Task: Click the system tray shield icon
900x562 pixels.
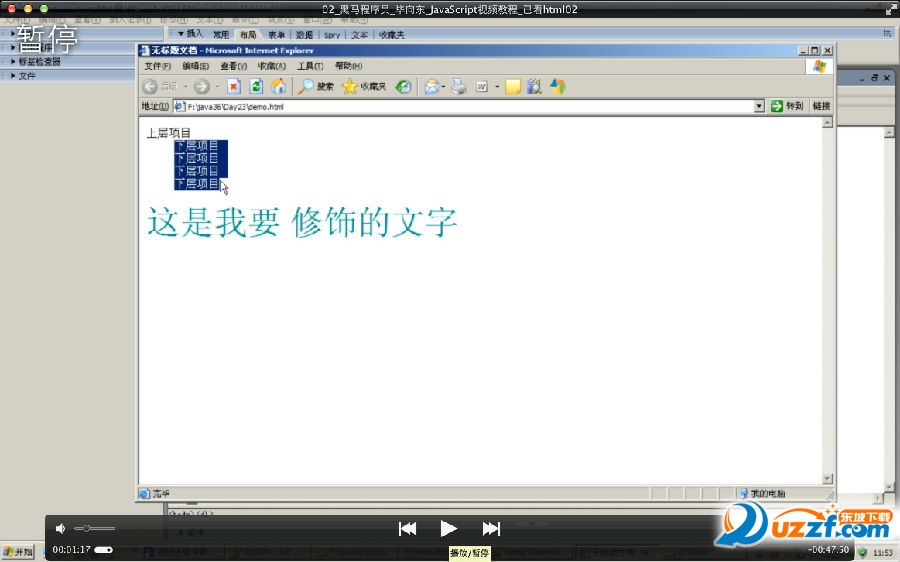Action: click(862, 553)
